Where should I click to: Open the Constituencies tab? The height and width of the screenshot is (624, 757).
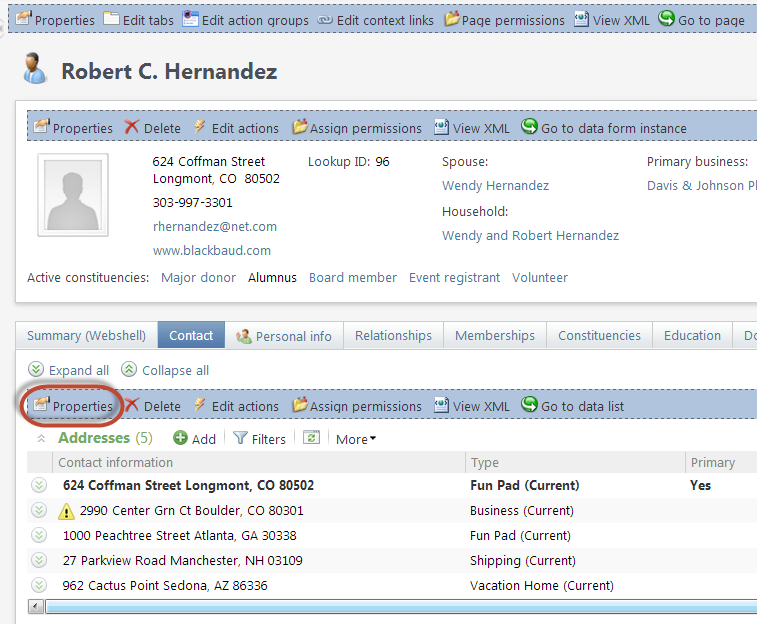(x=599, y=335)
